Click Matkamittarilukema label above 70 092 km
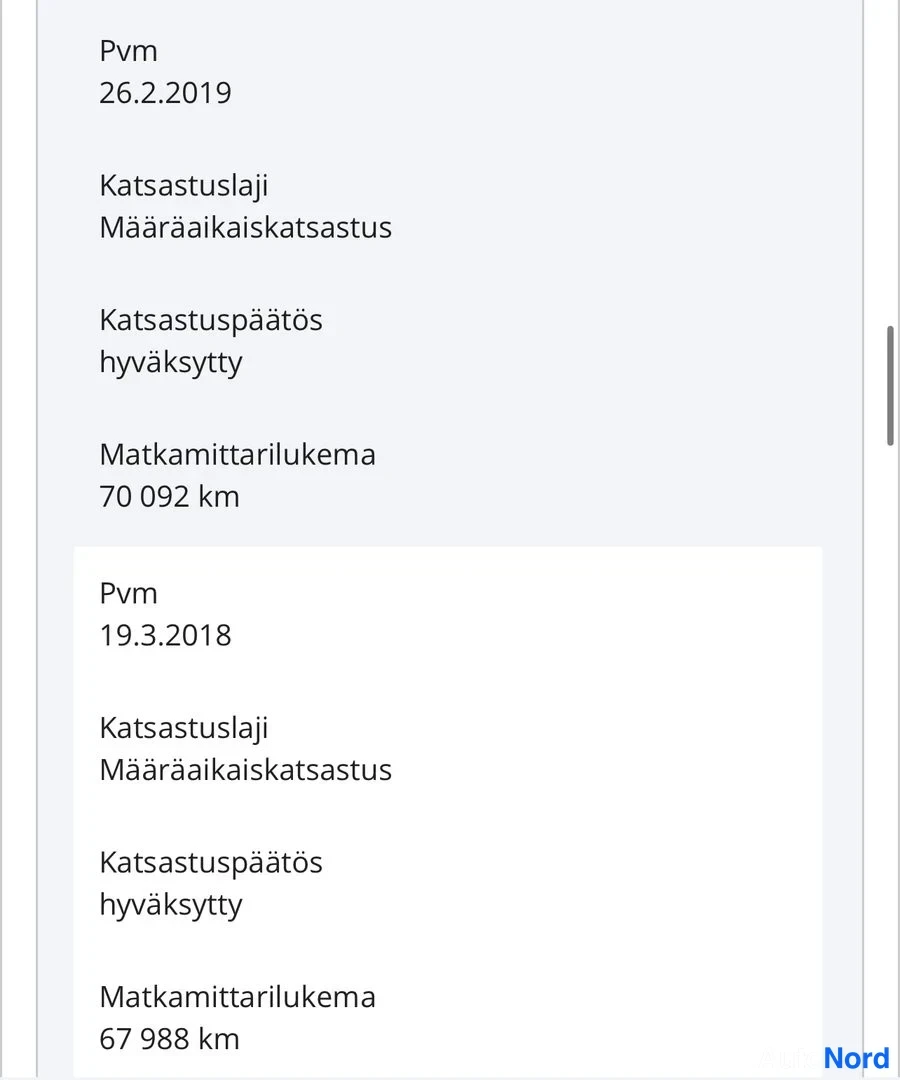Image resolution: width=900 pixels, height=1080 pixels. [238, 455]
